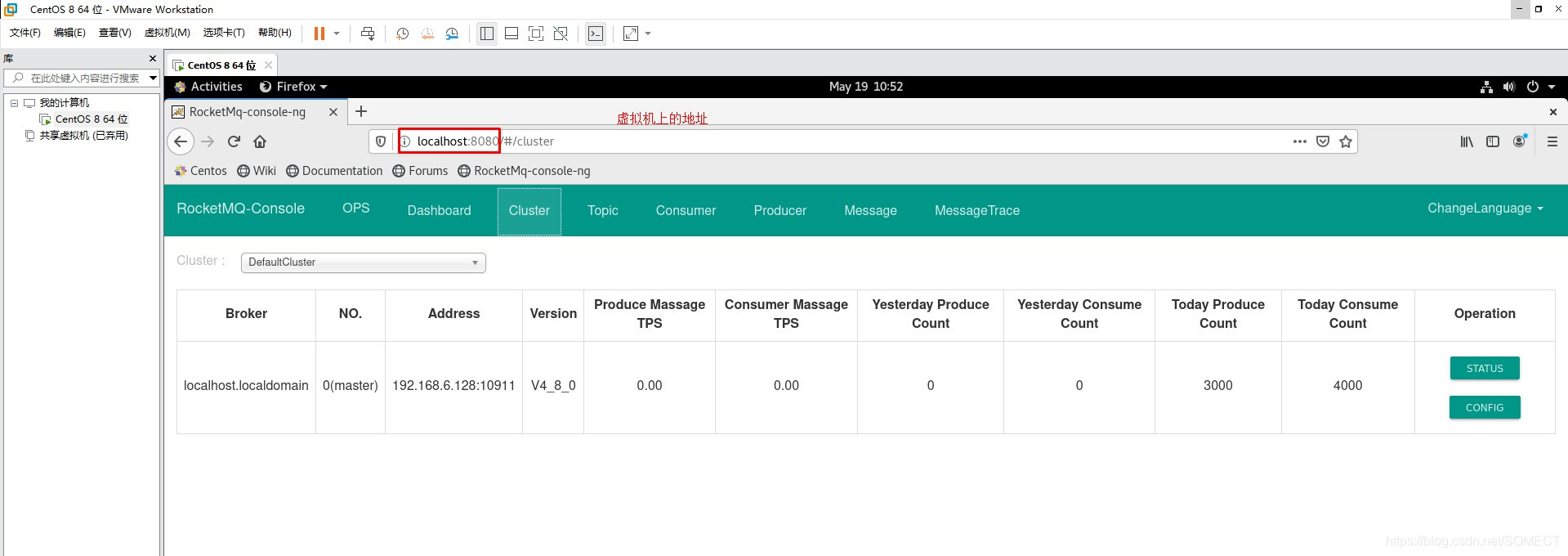Save page to Pocket
The image size is (1568, 556).
click(x=1323, y=141)
